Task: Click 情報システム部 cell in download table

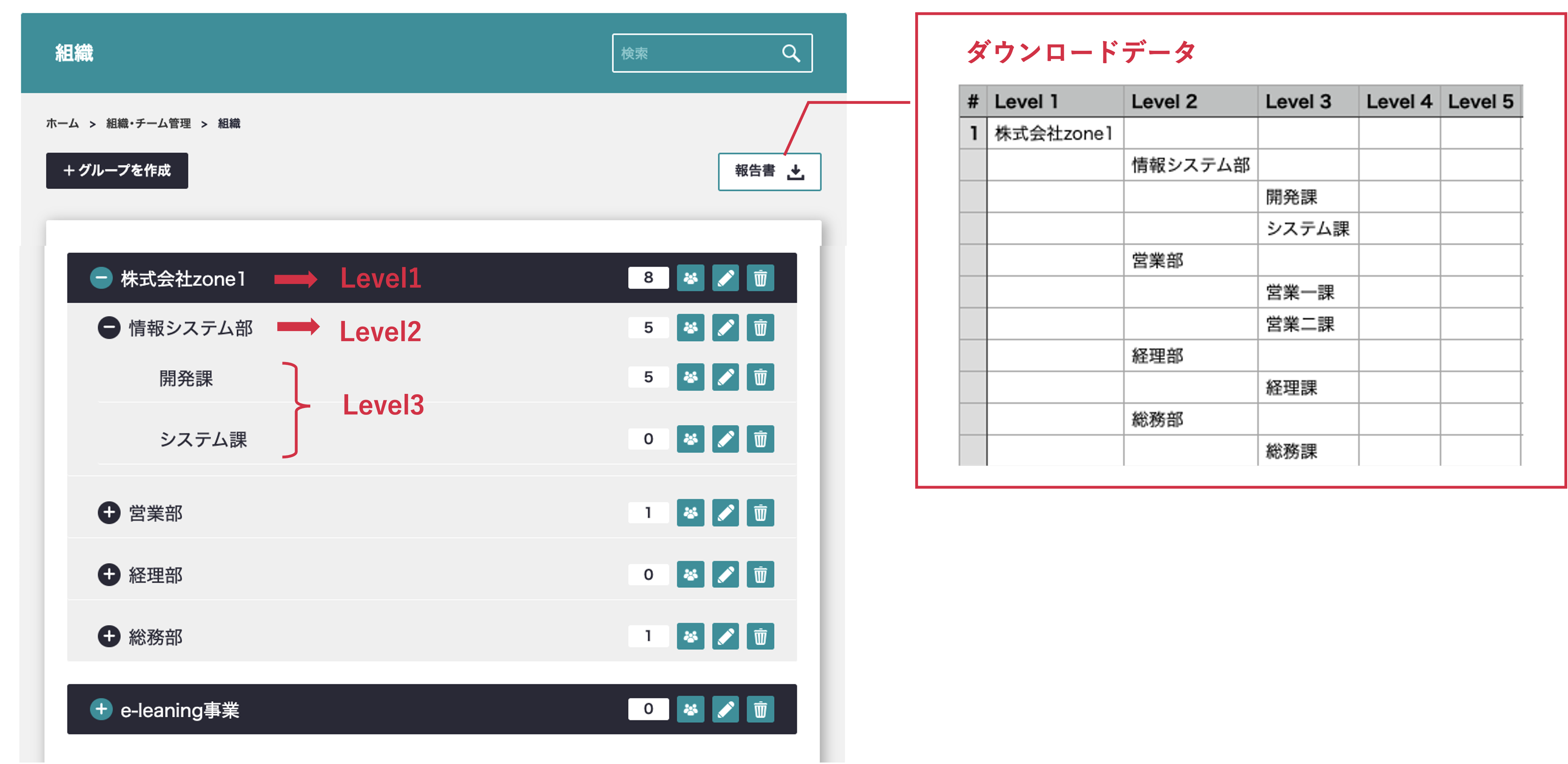Action: coord(1191,165)
